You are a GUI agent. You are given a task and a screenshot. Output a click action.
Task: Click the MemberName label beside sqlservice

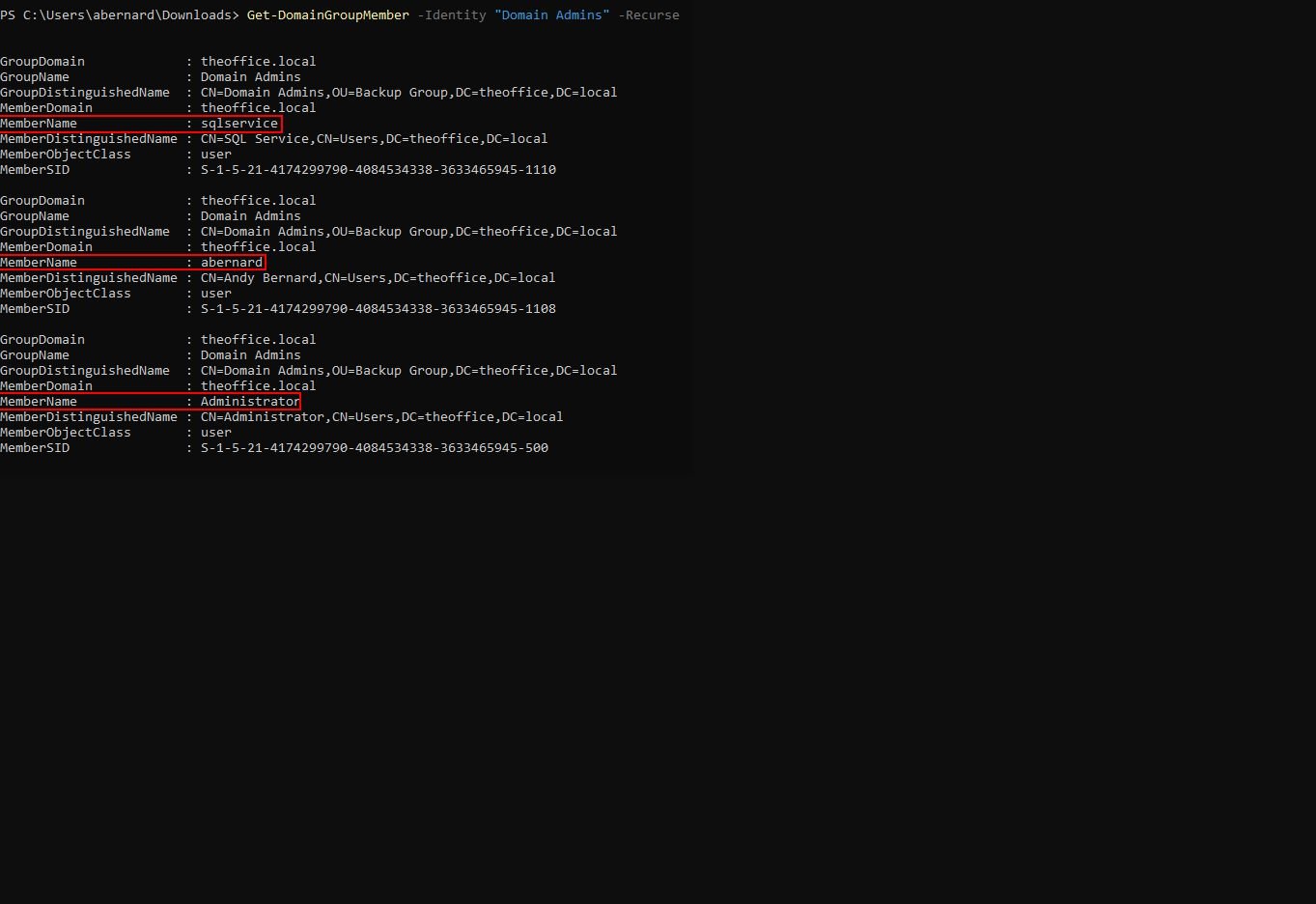click(x=39, y=124)
